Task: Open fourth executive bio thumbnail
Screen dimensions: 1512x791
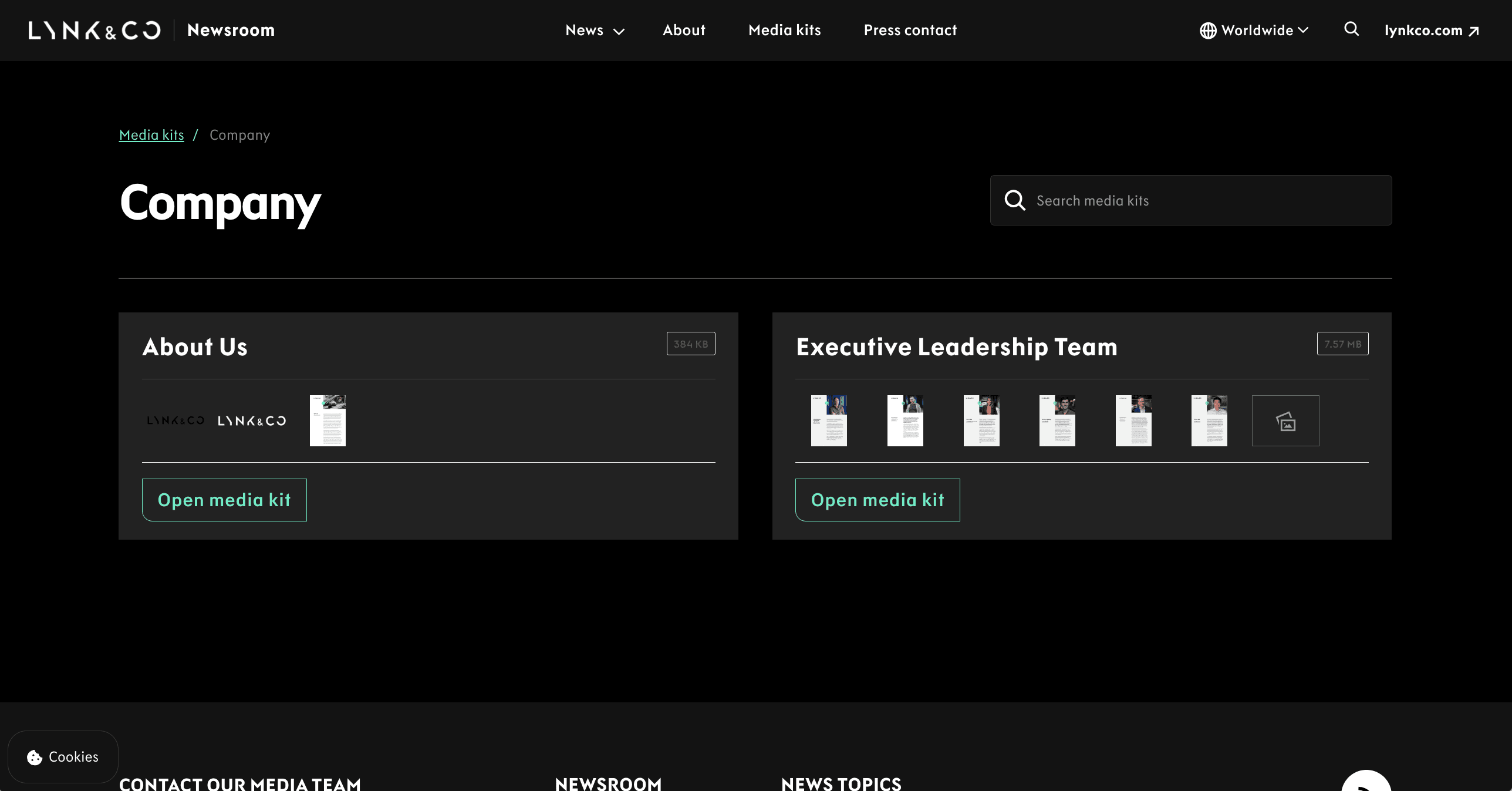Action: pyautogui.click(x=1057, y=420)
